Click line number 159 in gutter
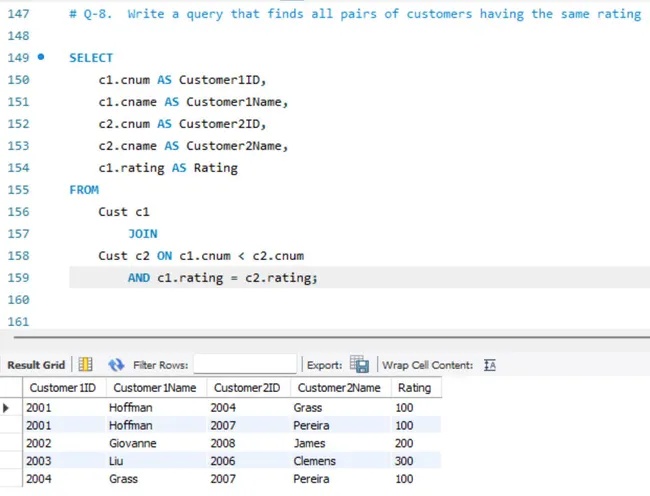650x496 pixels. pyautogui.click(x=18, y=278)
